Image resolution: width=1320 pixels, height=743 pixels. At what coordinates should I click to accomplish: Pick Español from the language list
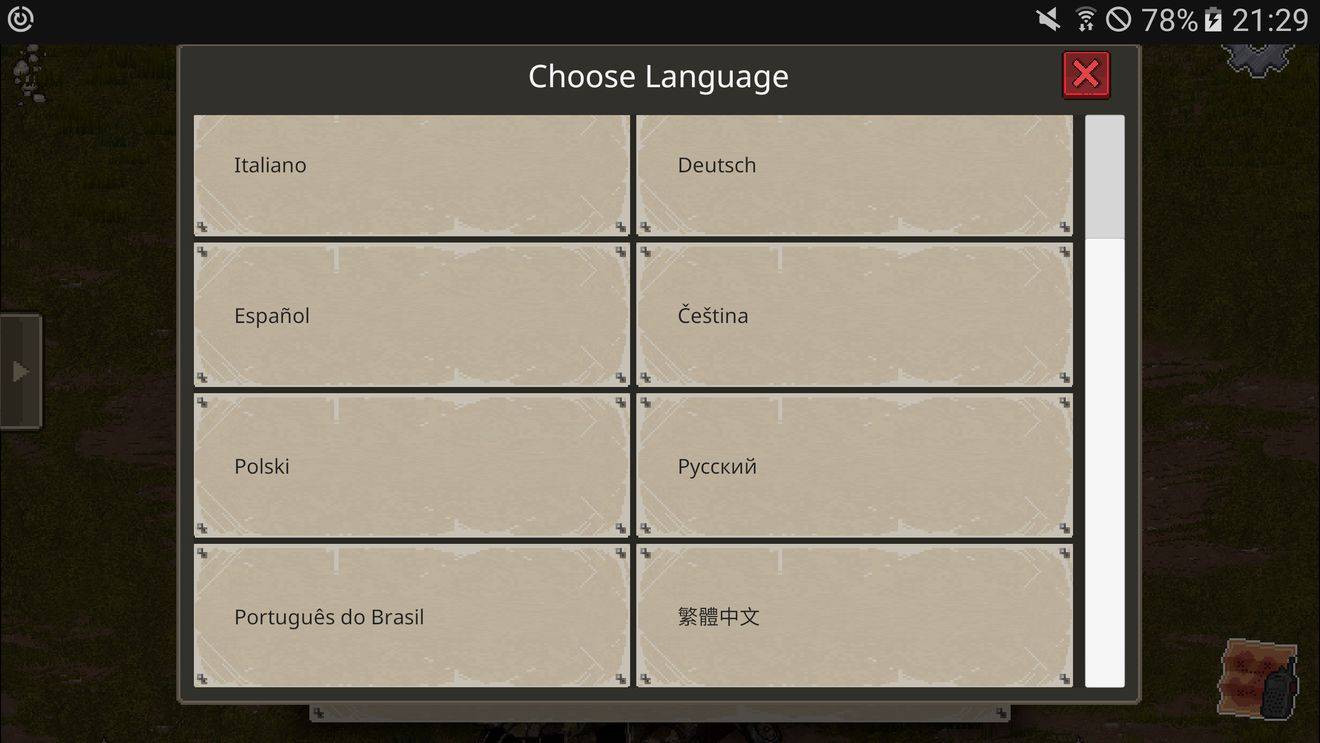pos(411,315)
